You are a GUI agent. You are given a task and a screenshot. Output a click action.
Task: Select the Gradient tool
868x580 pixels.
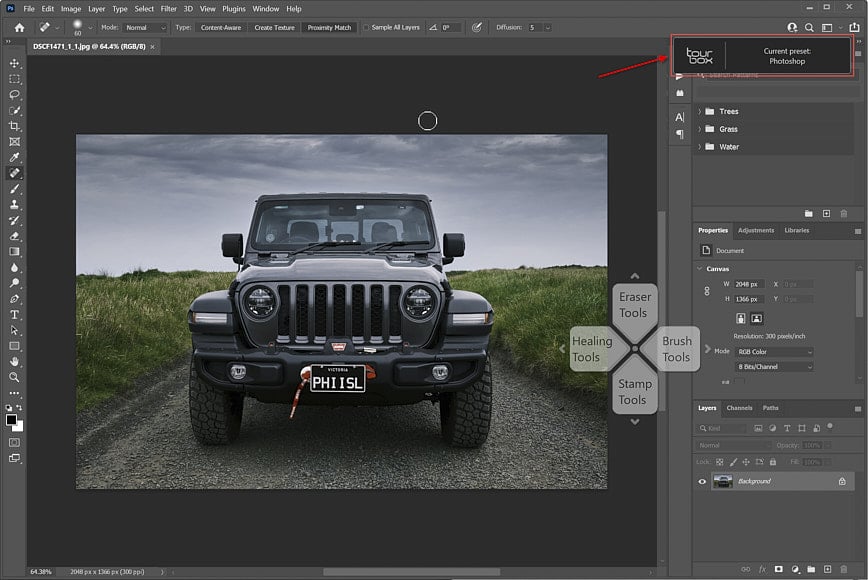point(14,251)
